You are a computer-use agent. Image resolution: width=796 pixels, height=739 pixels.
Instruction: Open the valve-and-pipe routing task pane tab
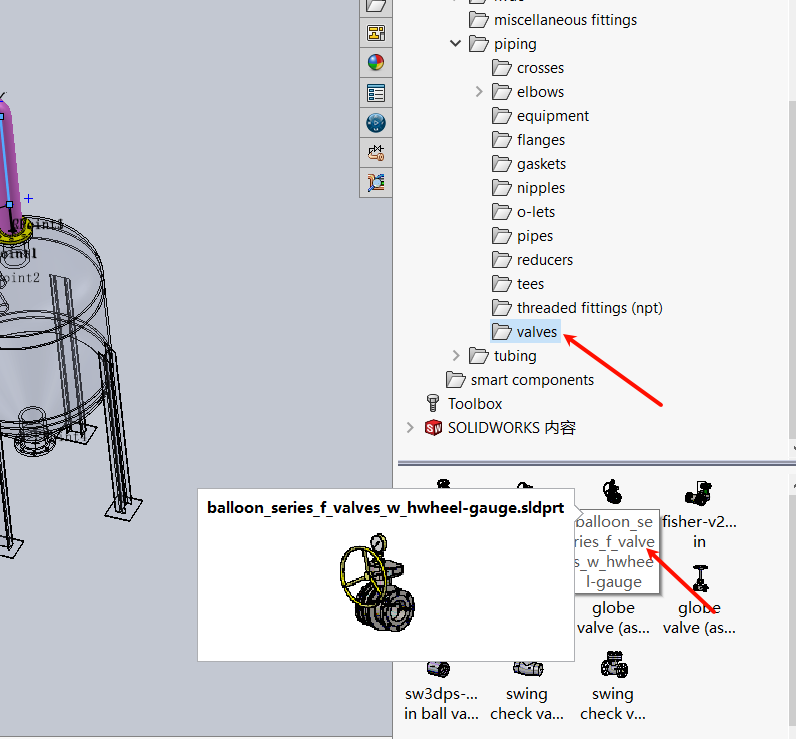pyautogui.click(x=376, y=152)
